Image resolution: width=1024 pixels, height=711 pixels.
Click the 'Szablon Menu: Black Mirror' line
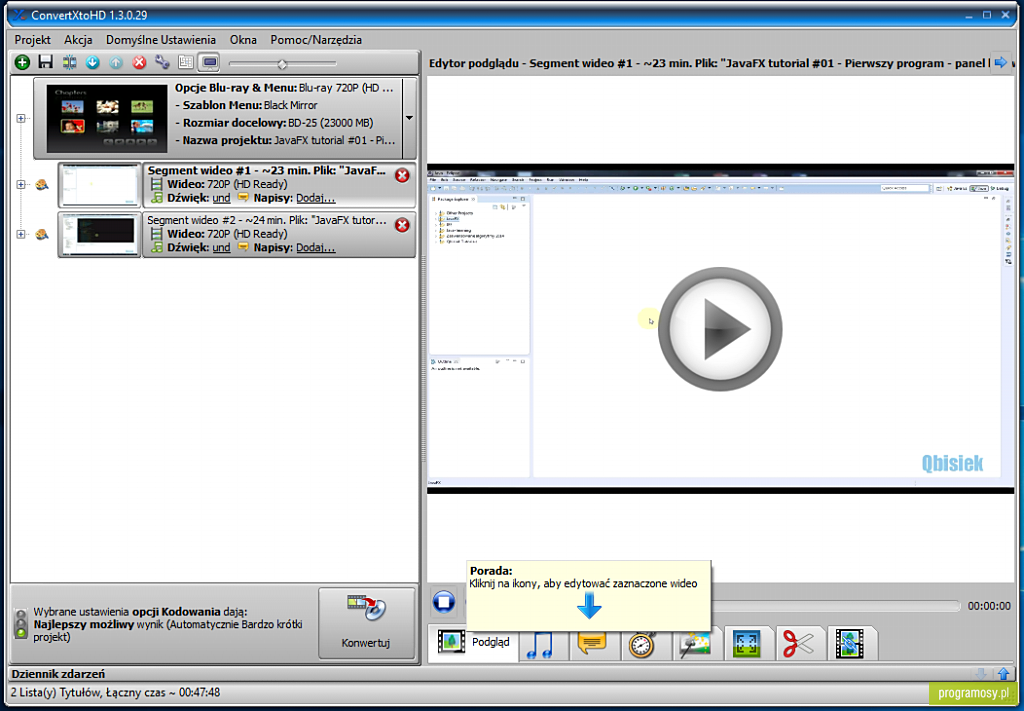tap(246, 105)
